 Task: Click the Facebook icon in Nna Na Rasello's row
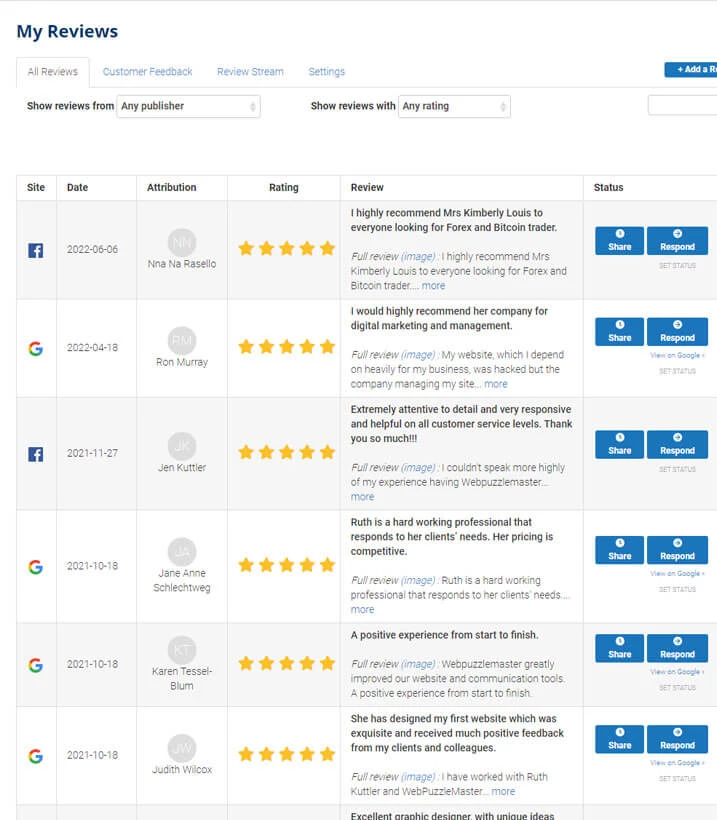pos(36,250)
